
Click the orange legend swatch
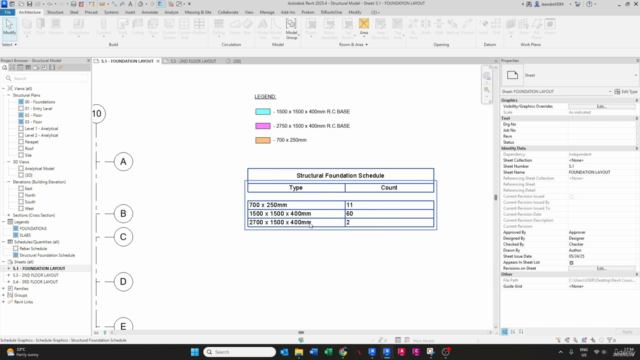pos(263,140)
